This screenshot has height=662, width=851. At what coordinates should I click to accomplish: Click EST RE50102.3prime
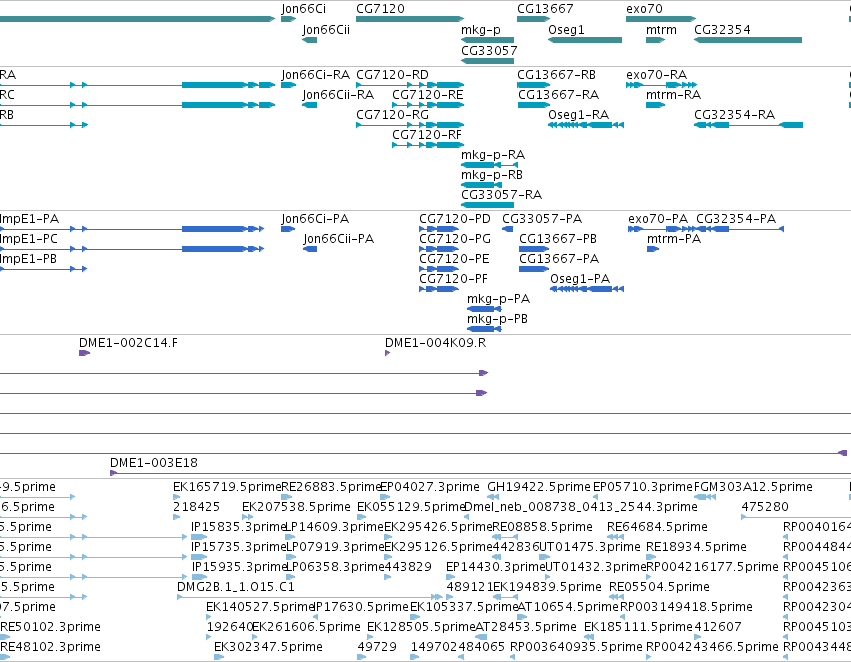click(x=5, y=637)
